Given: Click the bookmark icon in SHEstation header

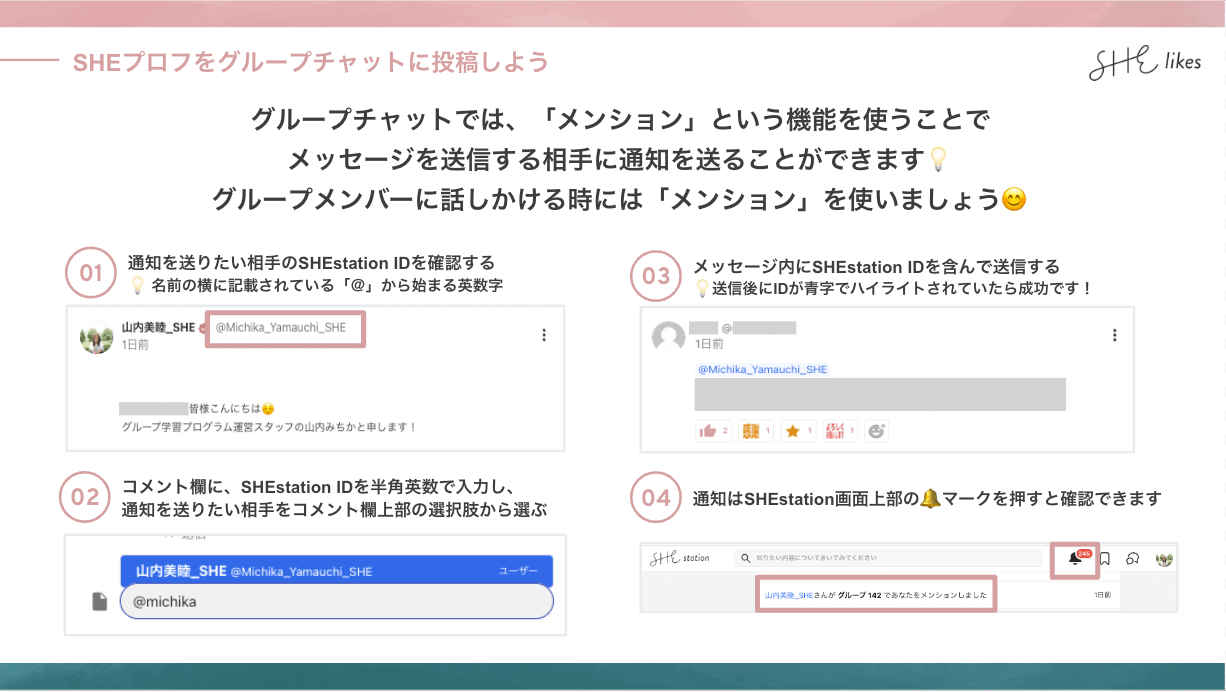Looking at the screenshot, I should [1105, 559].
